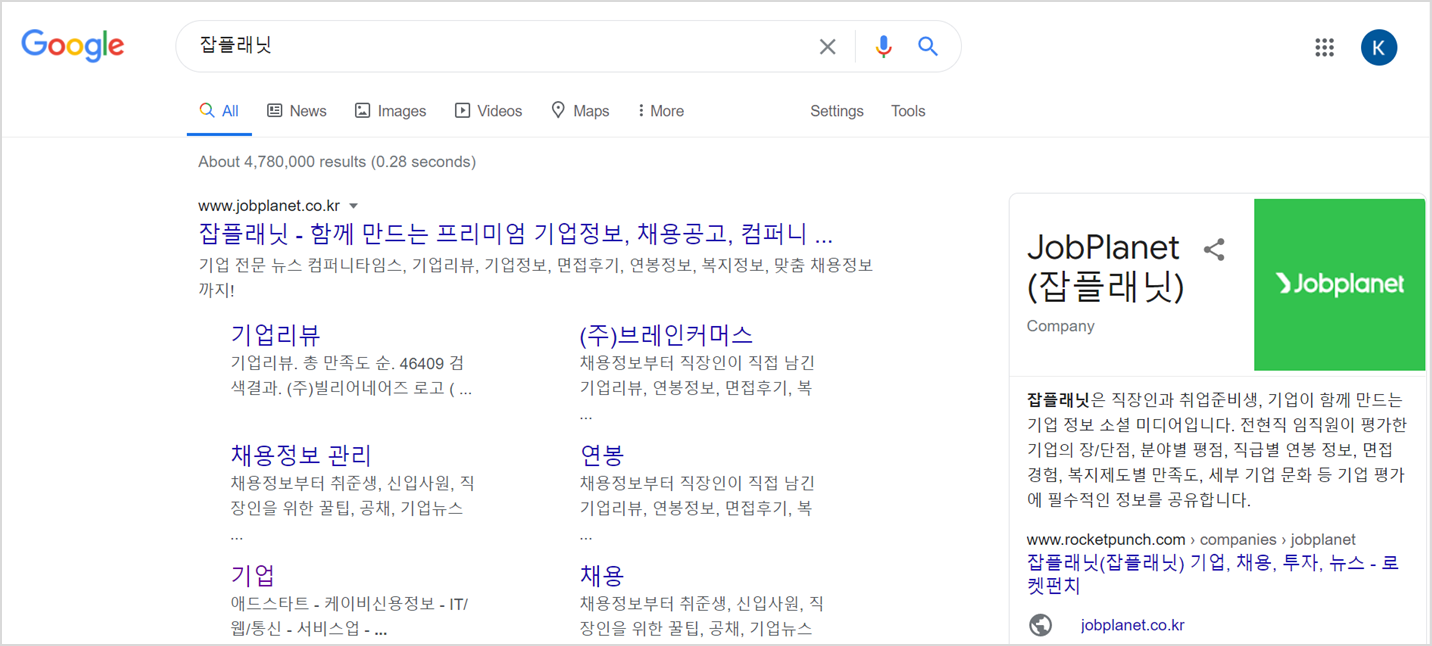This screenshot has height=646, width=1432.
Task: Start voice search with microphone icon
Action: coord(883,46)
